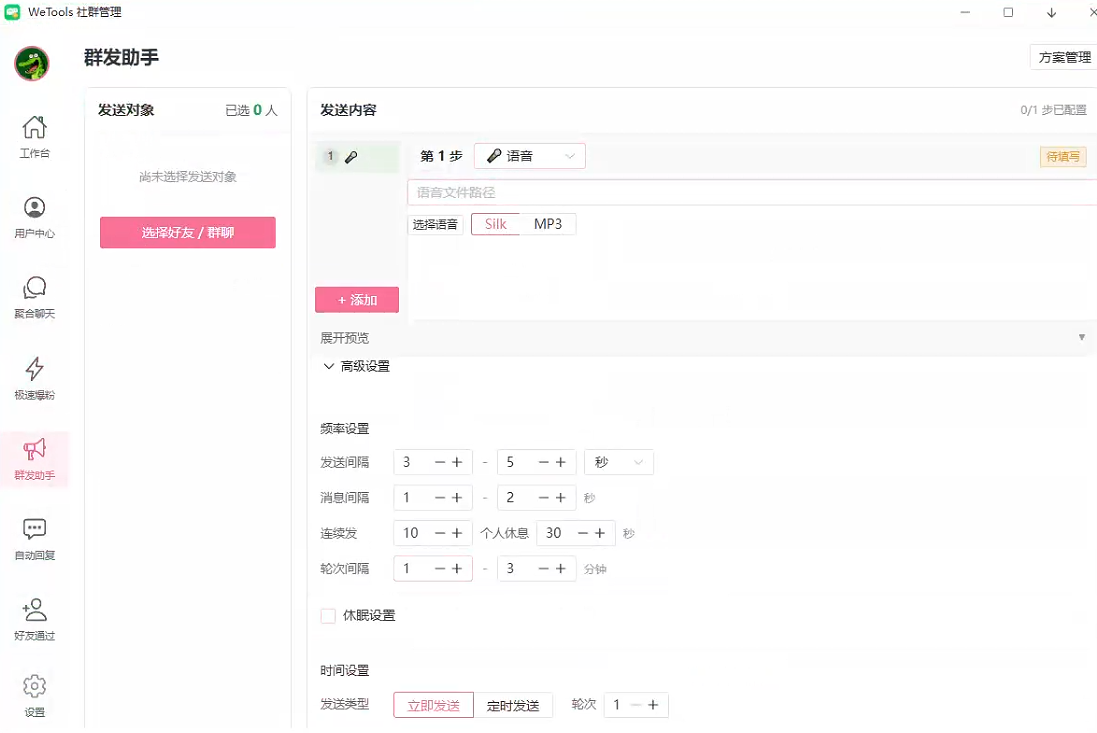Enable the 休眠设置 checkbox
This screenshot has height=733, width=1097.
(328, 616)
